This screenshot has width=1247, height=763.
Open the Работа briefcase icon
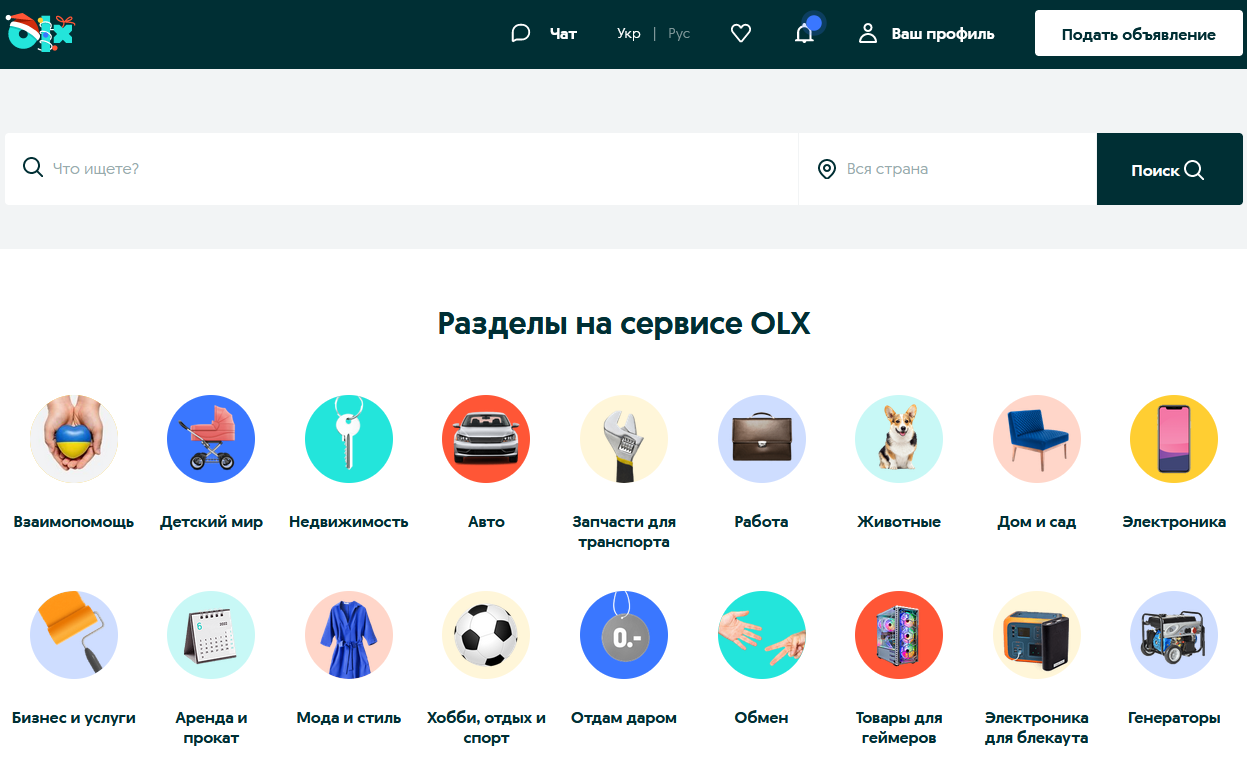click(762, 439)
